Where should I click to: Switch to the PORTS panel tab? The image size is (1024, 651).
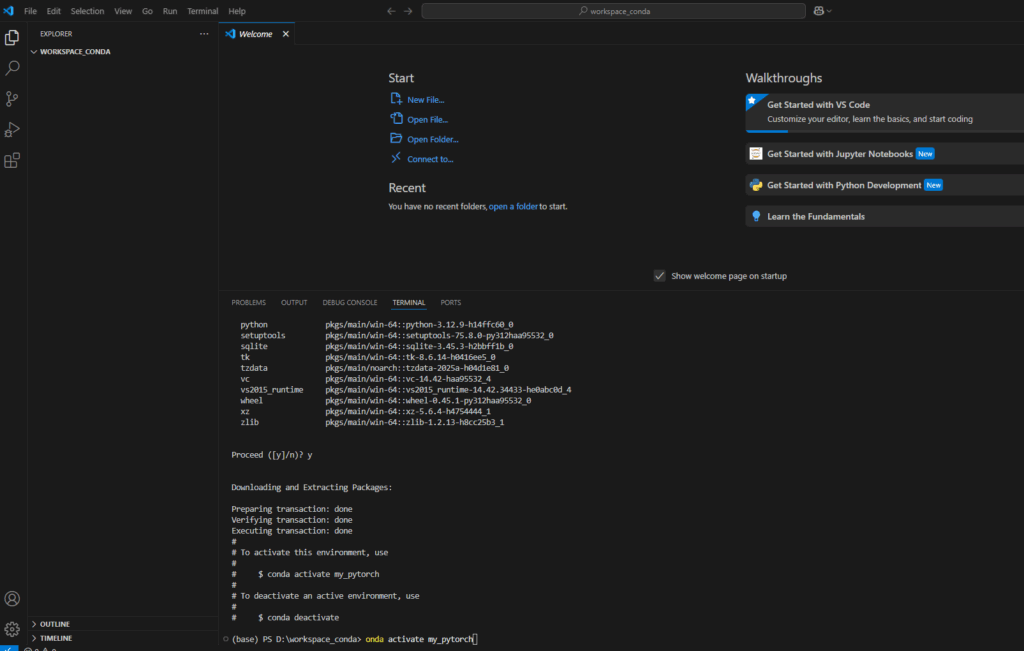[x=451, y=302]
